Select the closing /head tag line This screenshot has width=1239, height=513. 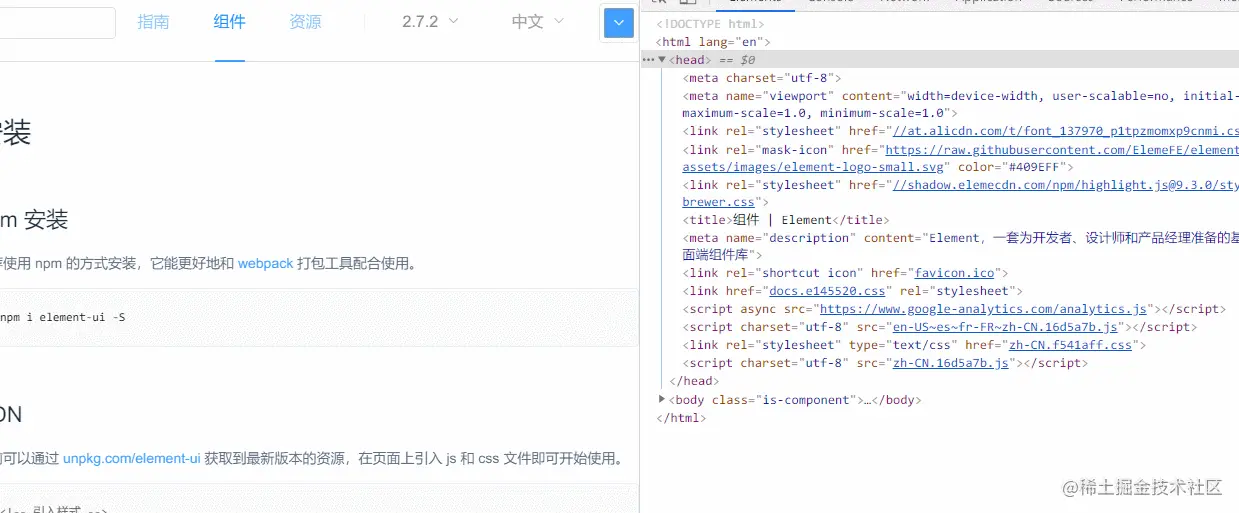[694, 381]
